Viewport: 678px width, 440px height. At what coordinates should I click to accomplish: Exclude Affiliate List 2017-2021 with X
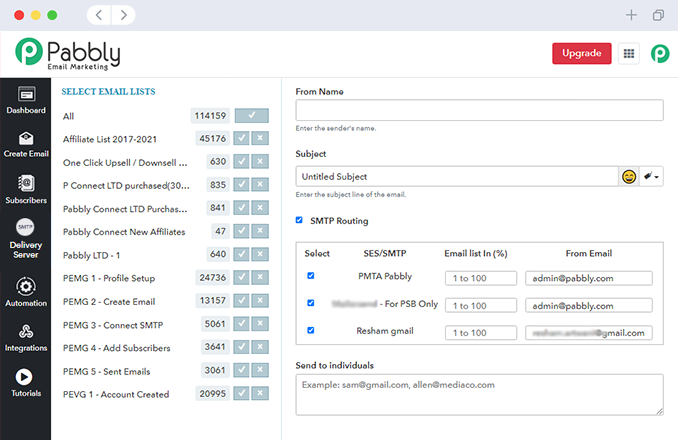pos(260,138)
